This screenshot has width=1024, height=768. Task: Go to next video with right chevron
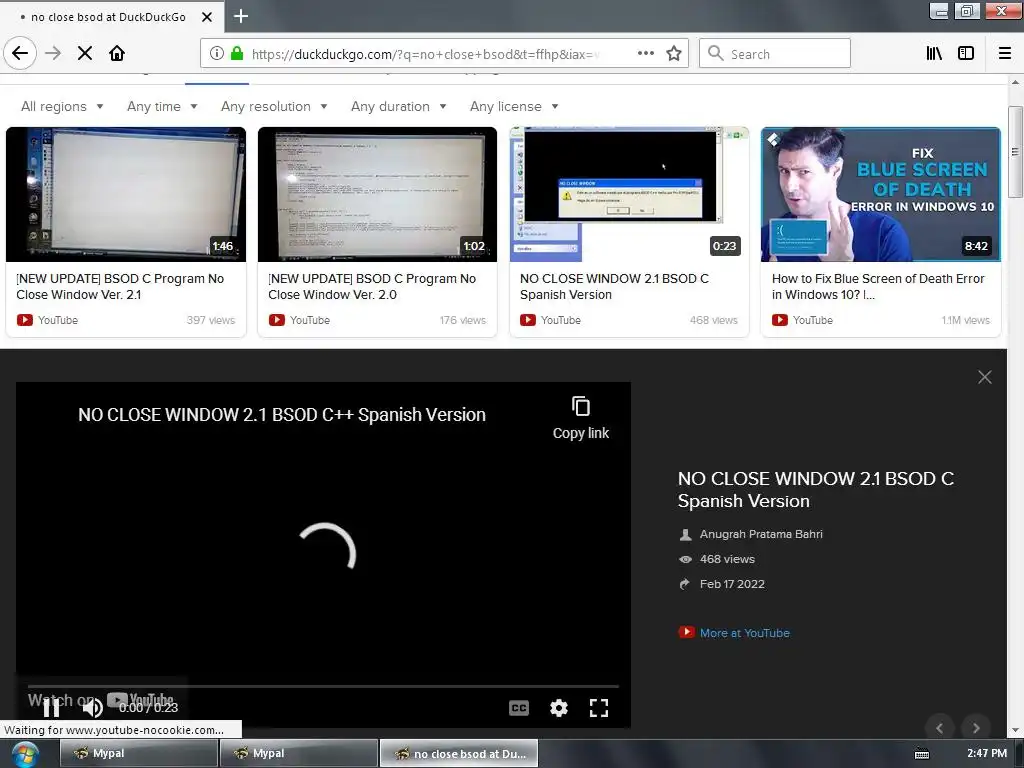(976, 728)
